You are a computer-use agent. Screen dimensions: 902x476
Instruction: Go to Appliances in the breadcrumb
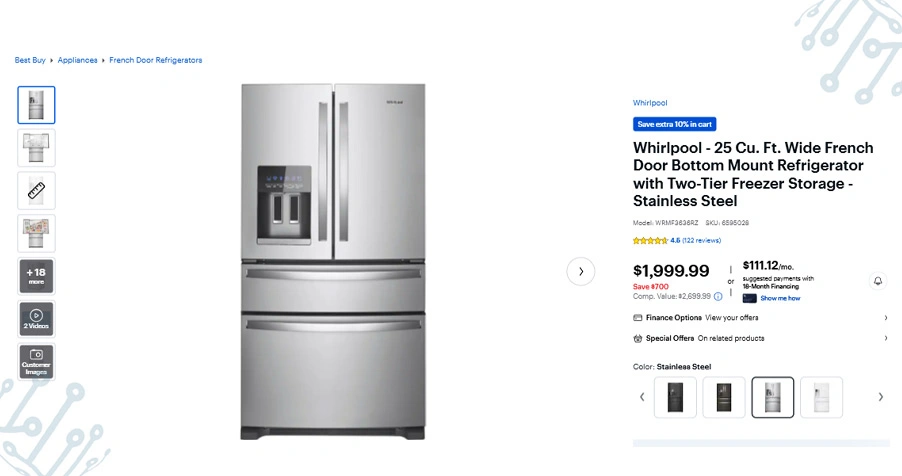click(77, 60)
